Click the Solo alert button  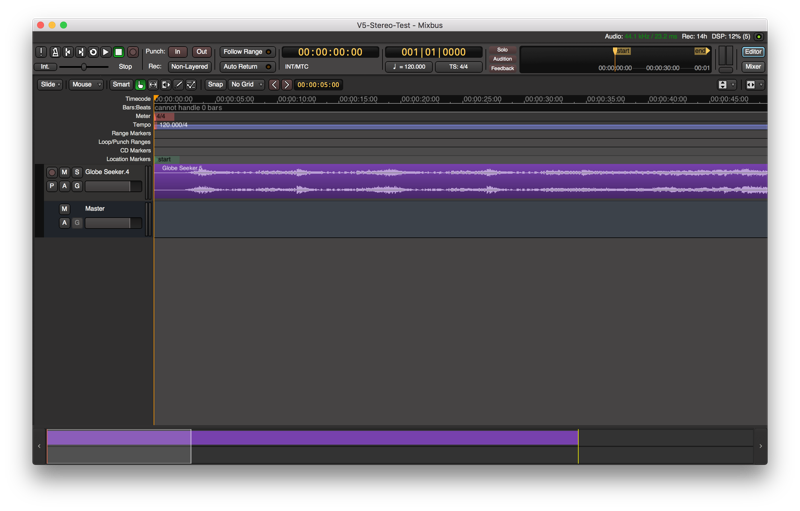[x=503, y=50]
